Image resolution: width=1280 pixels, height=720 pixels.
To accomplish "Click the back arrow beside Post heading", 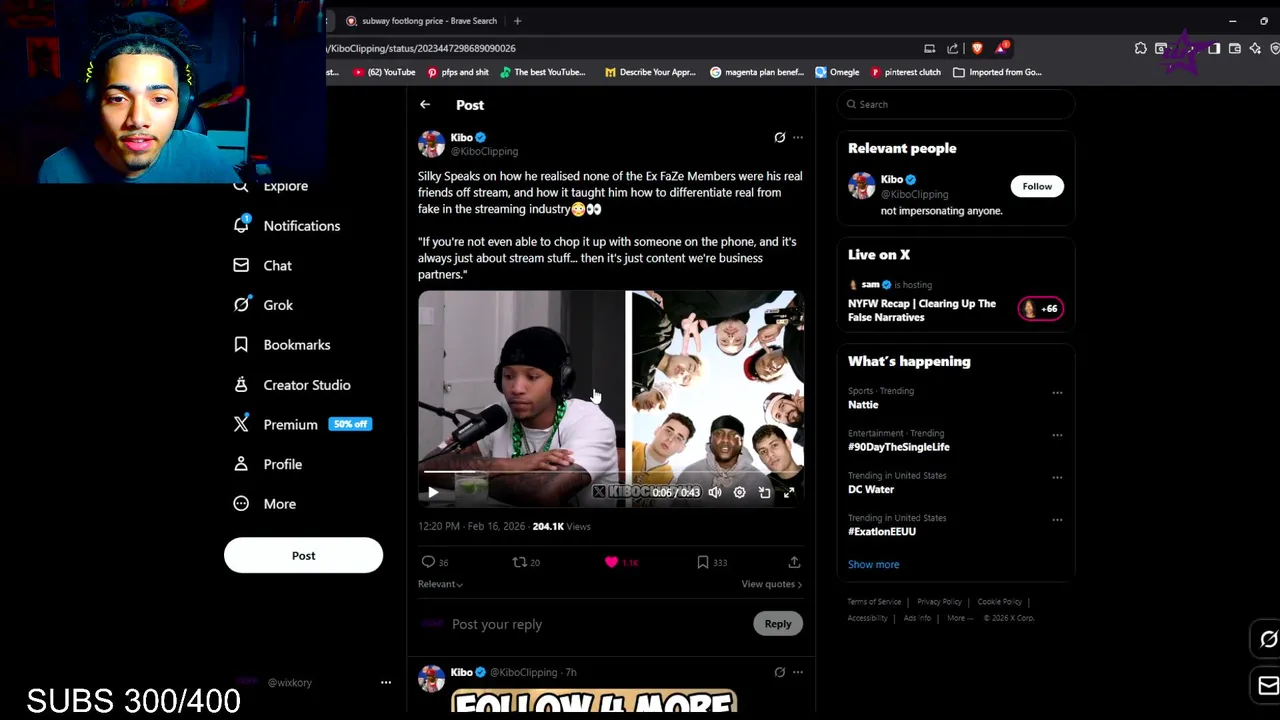I will click(x=425, y=105).
